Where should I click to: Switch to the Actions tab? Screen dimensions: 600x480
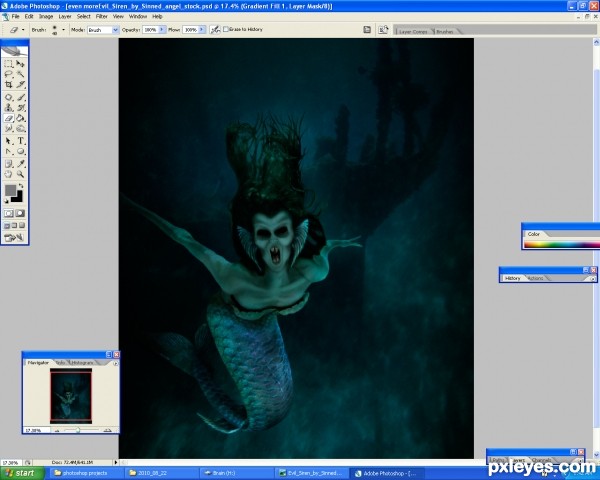(535, 278)
